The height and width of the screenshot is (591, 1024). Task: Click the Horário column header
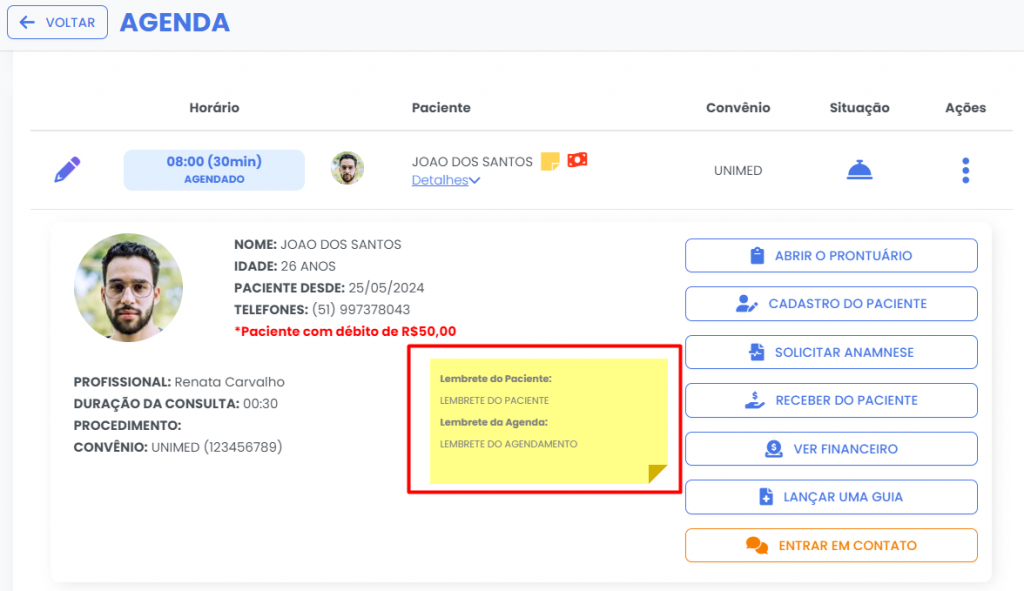[214, 108]
